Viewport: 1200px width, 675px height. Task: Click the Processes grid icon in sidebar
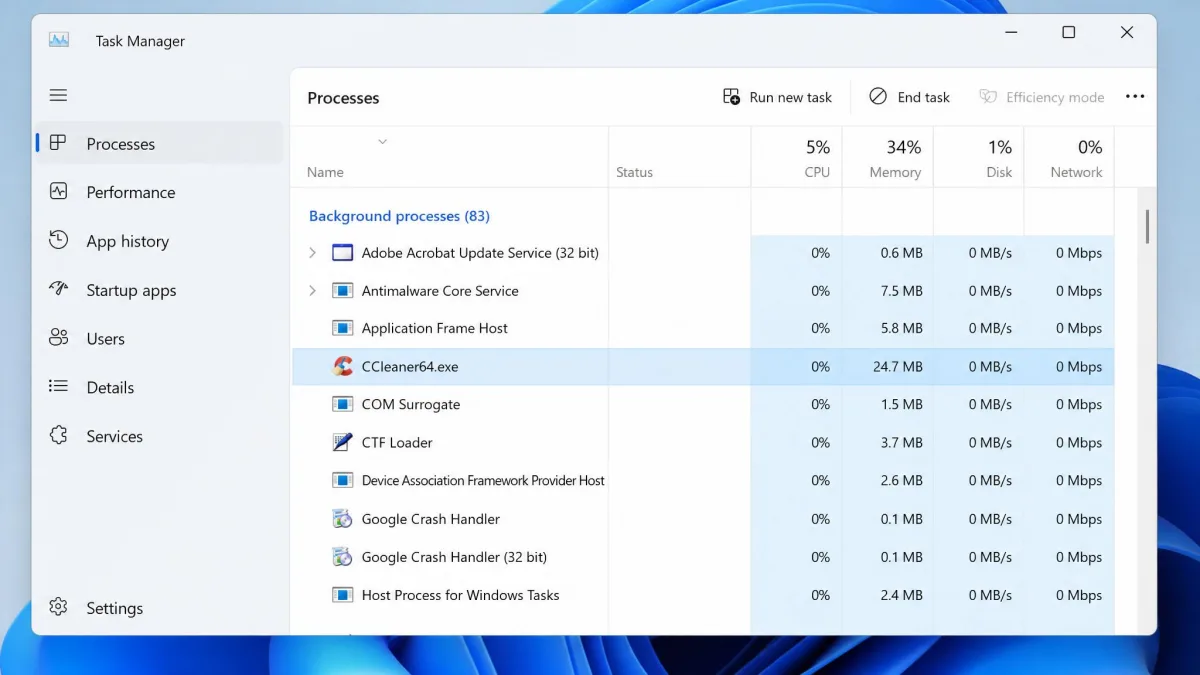point(58,143)
